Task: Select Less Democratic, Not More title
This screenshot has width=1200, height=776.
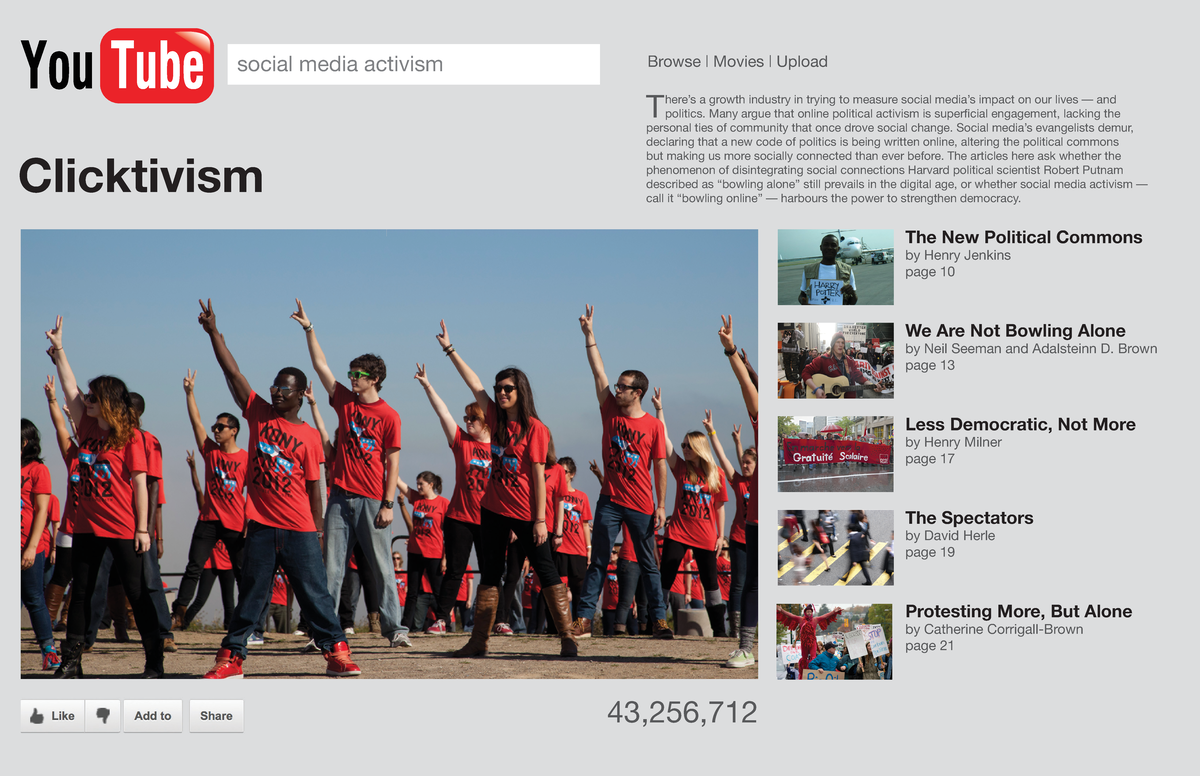Action: tap(1020, 424)
